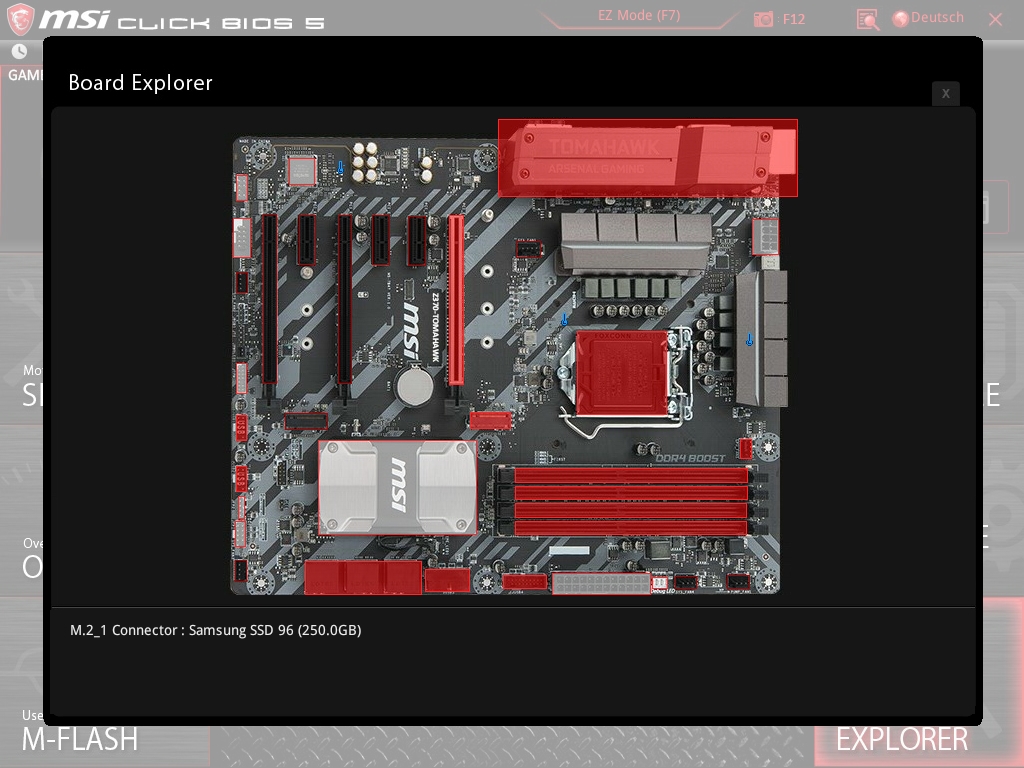1024x768 pixels.
Task: Open the BIOS search icon
Action: [x=867, y=20]
